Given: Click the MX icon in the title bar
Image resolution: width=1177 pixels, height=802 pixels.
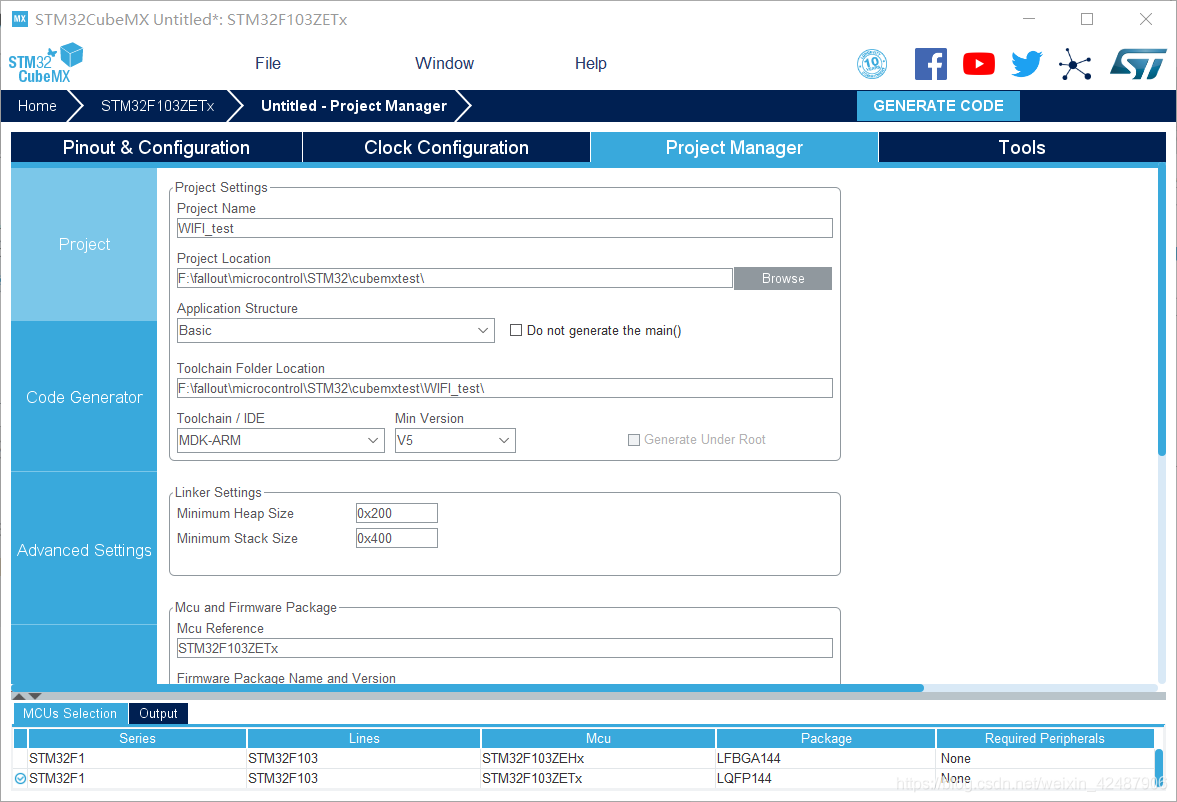Looking at the screenshot, I should (20, 19).
